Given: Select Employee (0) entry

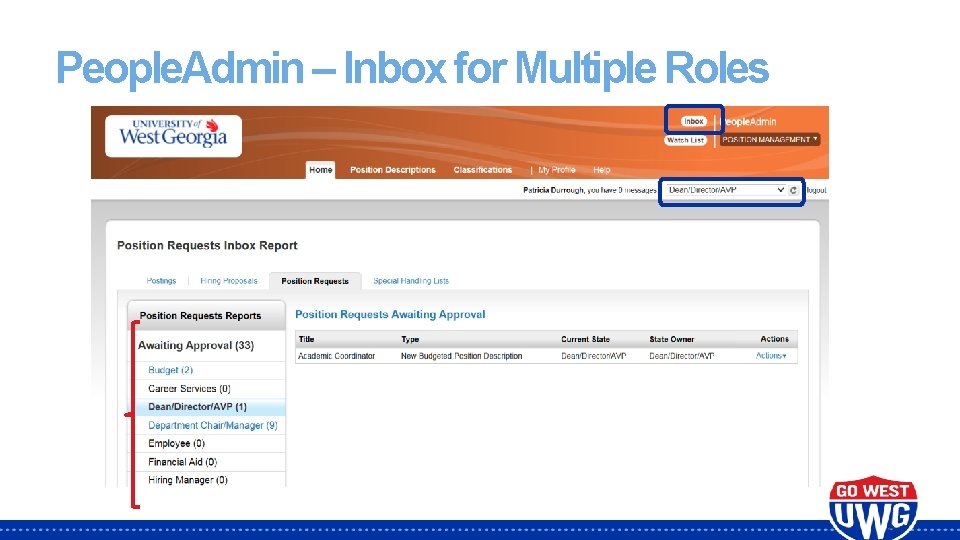Looking at the screenshot, I should [176, 443].
